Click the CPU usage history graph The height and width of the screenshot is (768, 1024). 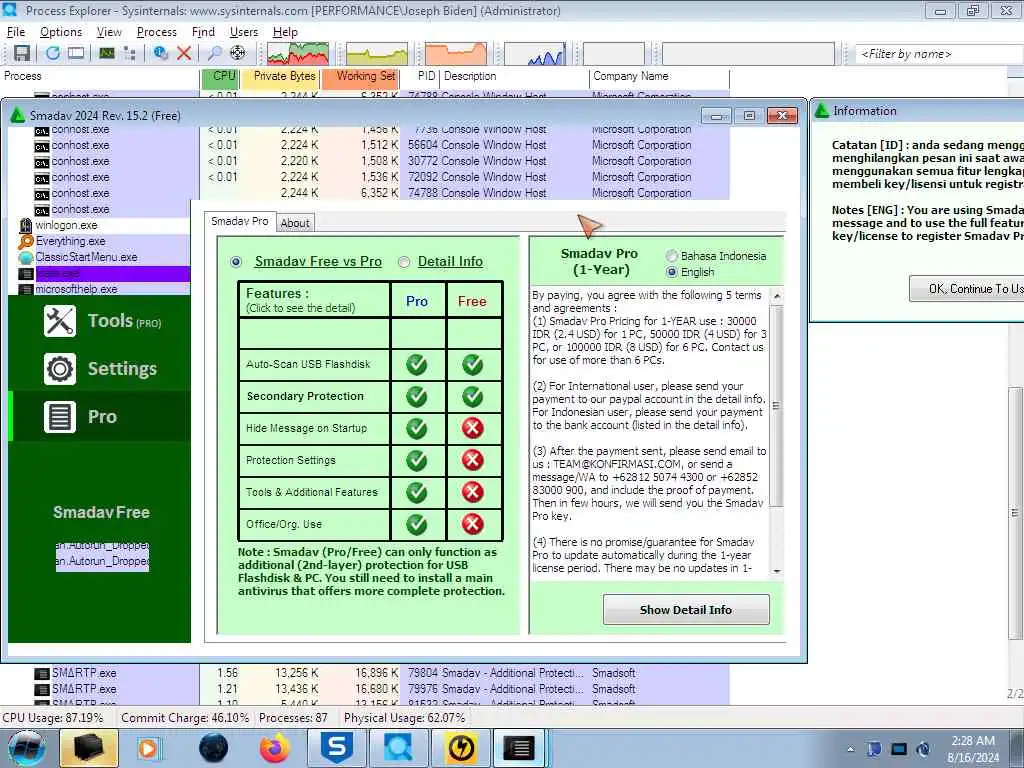click(298, 54)
